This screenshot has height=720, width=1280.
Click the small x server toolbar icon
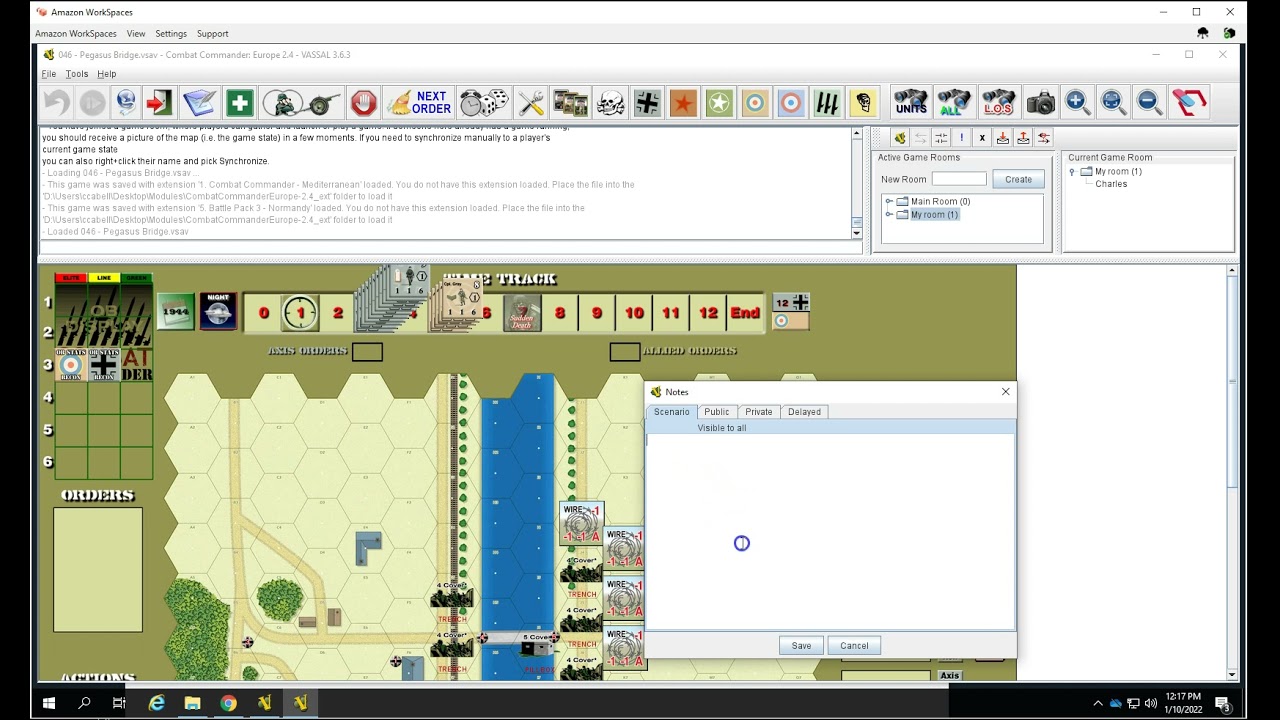982,138
